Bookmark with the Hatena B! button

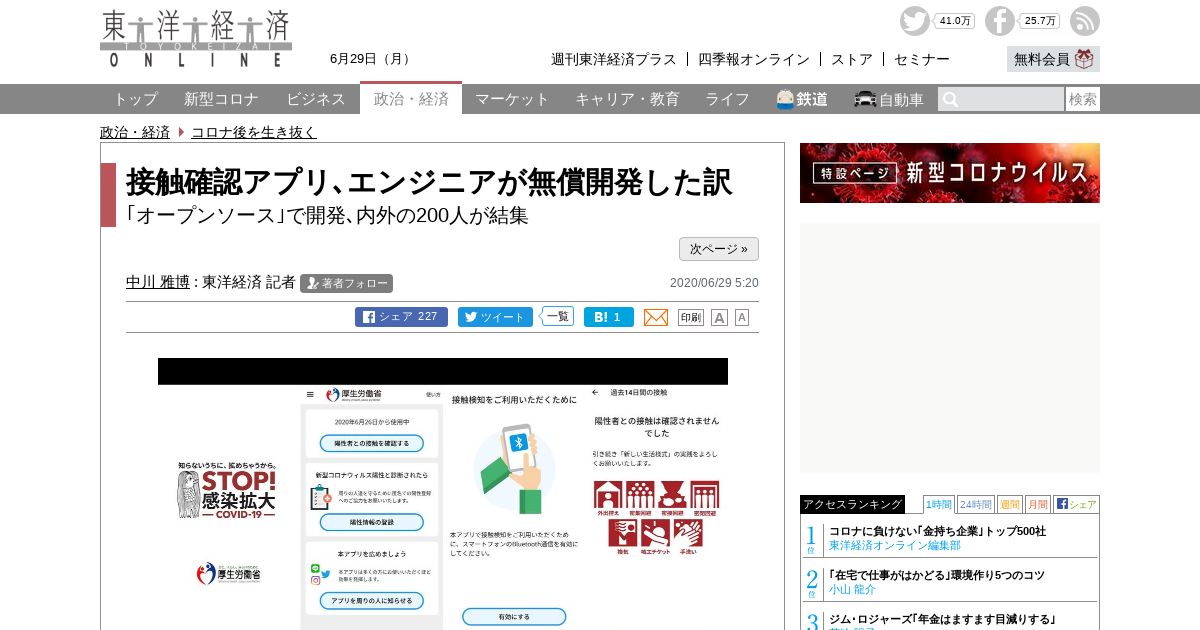pos(609,317)
